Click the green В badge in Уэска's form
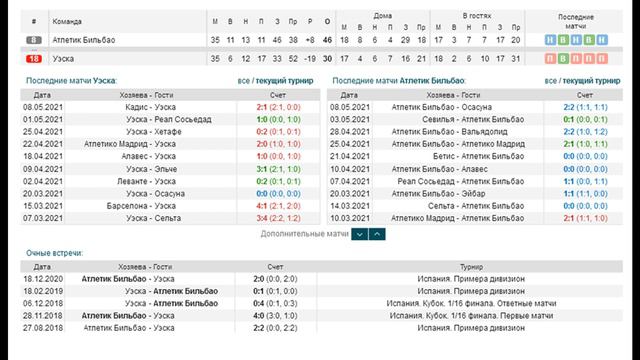This screenshot has height=360, width=640. tap(563, 58)
